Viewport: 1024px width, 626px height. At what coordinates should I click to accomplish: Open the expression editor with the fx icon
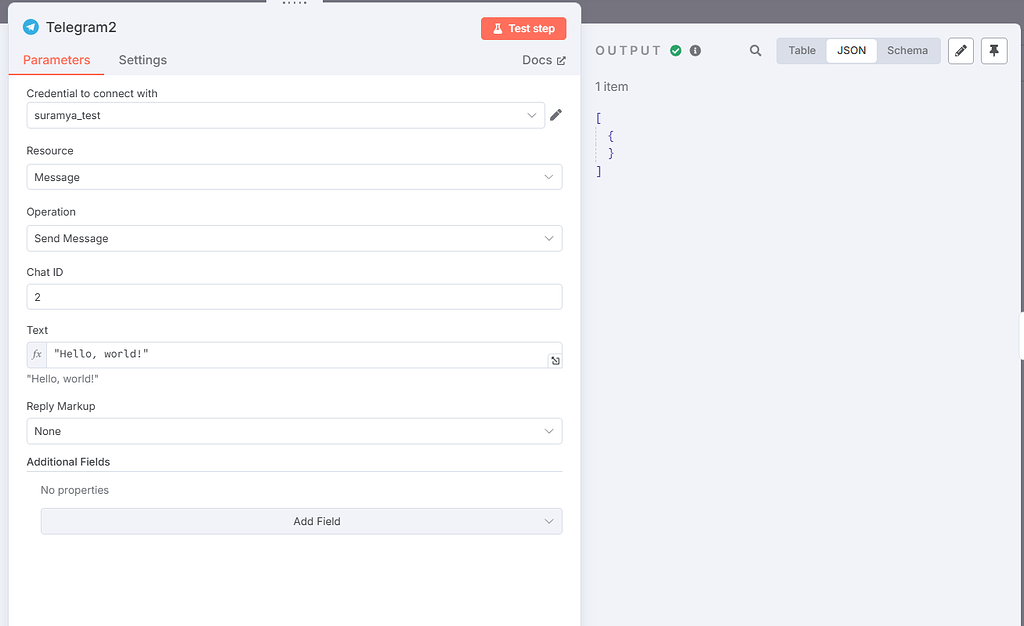37,354
